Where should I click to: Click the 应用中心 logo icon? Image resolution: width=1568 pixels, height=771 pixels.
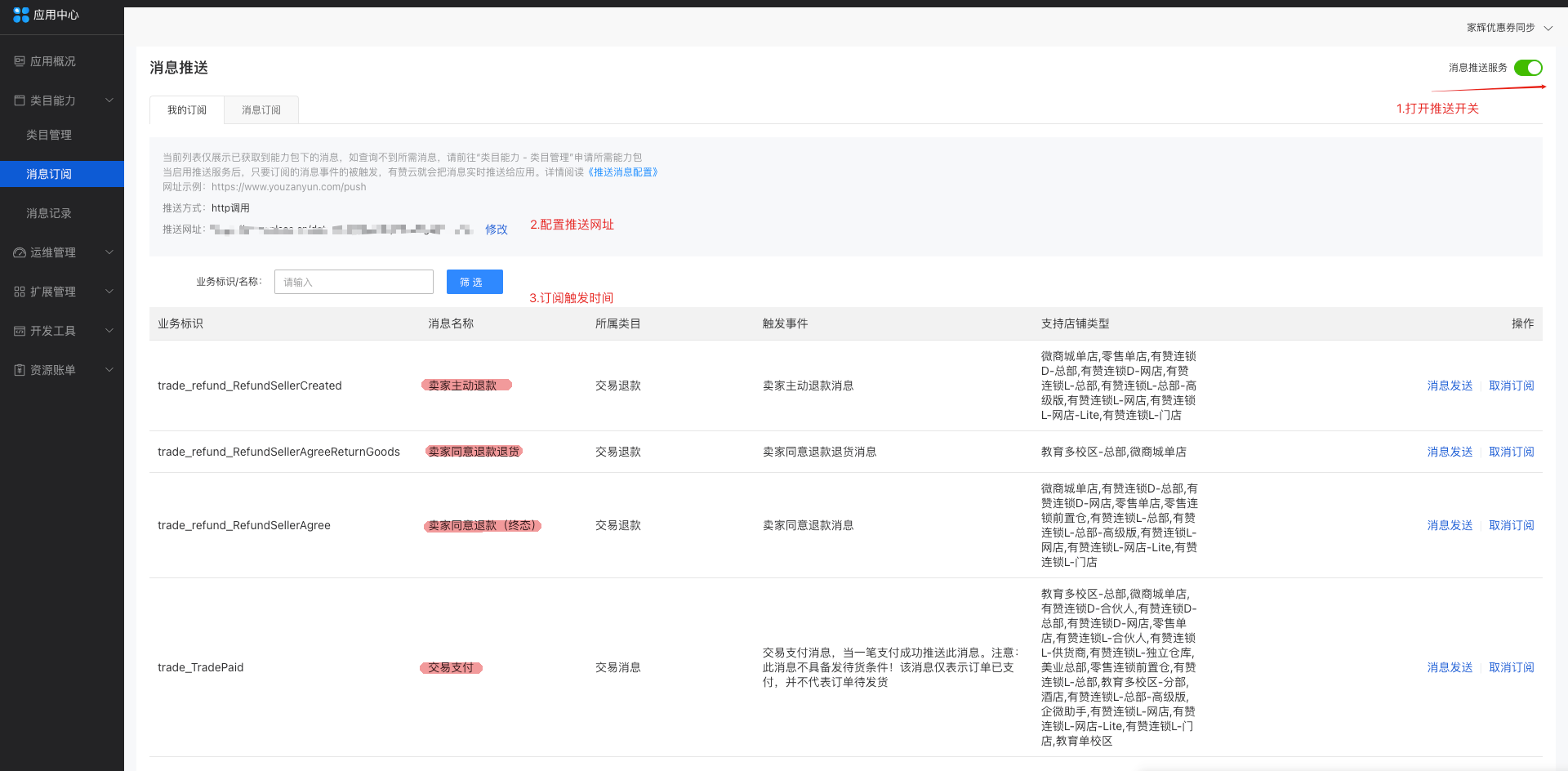[20, 15]
